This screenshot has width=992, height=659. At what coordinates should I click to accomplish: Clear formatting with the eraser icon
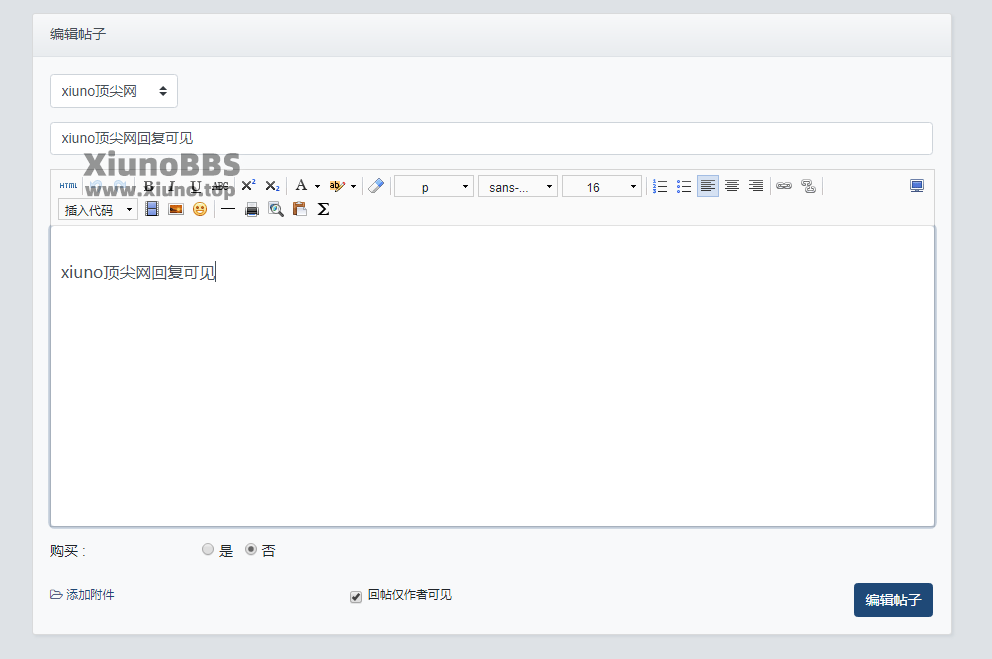pyautogui.click(x=376, y=186)
